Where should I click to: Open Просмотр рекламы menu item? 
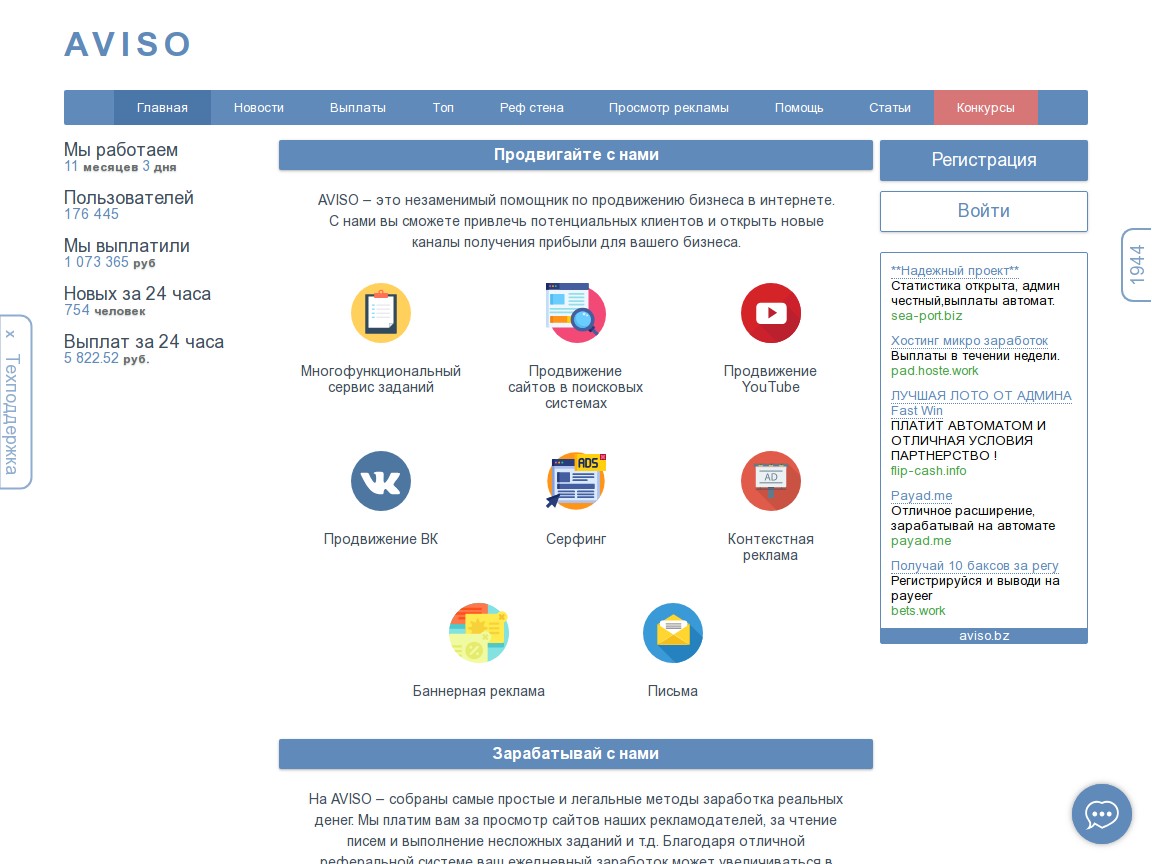coord(669,108)
